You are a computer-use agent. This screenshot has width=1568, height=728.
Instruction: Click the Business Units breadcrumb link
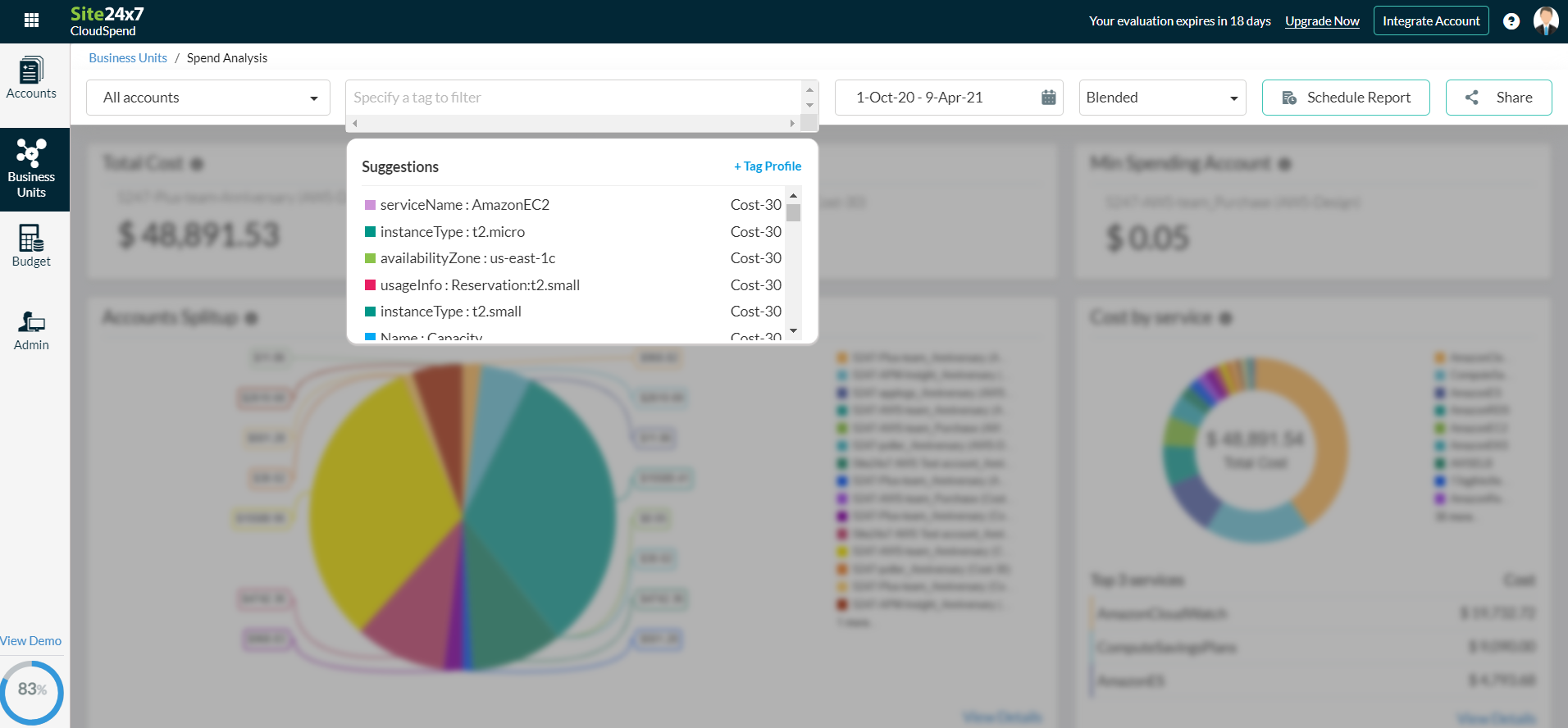coord(128,58)
